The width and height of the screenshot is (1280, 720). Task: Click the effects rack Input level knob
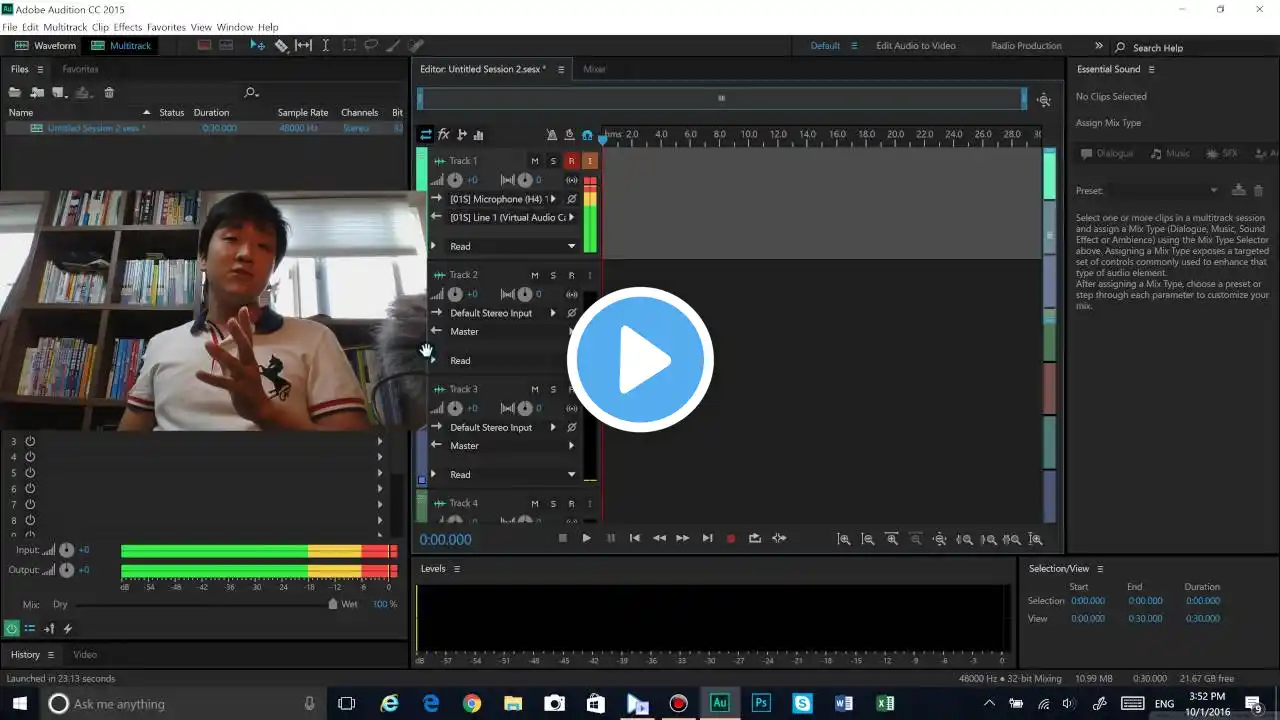(66, 550)
